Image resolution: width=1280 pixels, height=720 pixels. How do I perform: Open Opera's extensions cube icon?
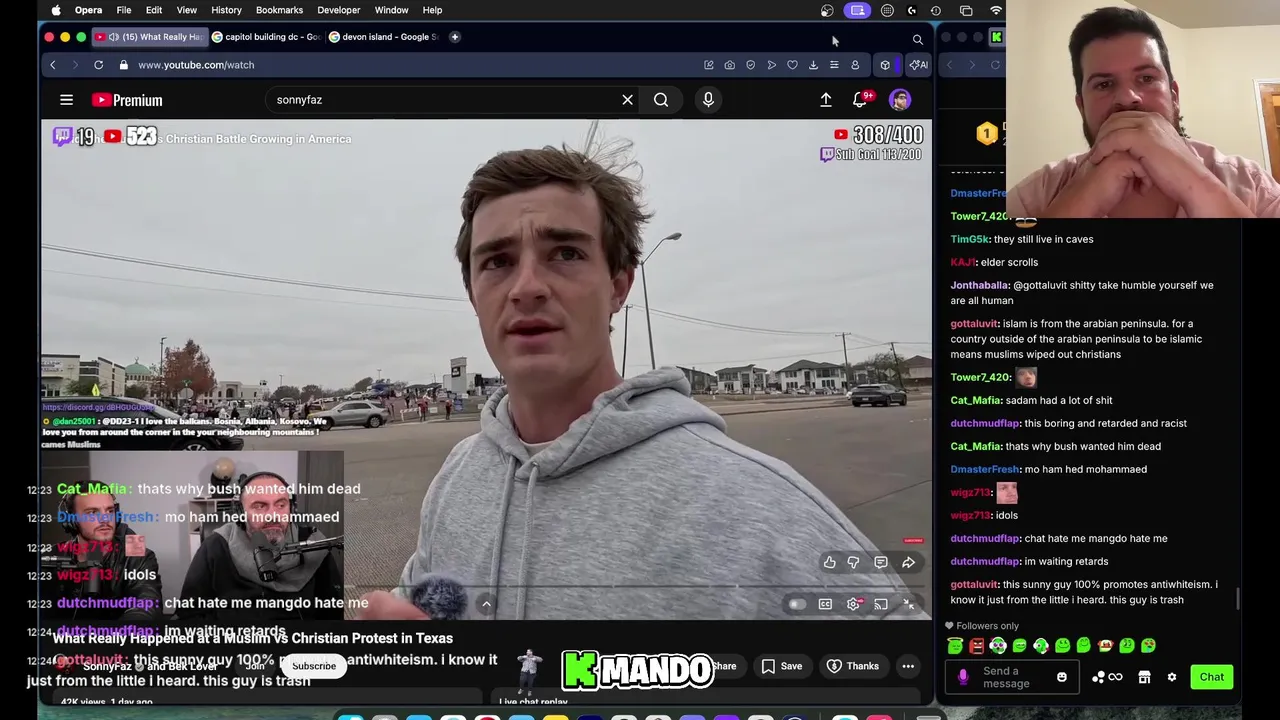tap(885, 65)
